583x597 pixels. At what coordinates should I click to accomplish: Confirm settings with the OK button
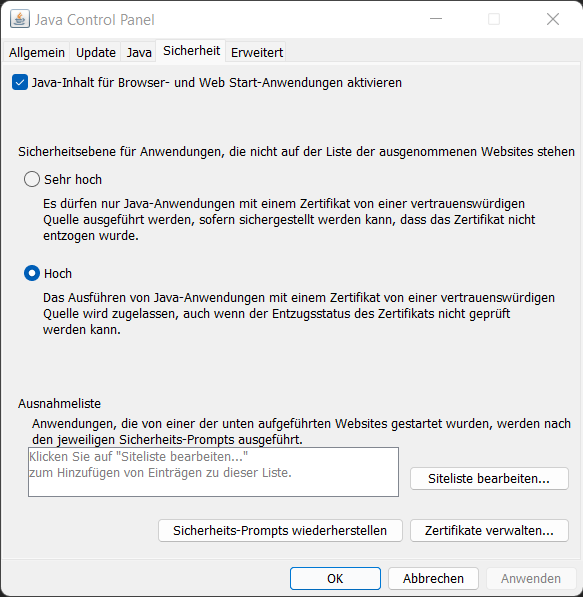(335, 578)
